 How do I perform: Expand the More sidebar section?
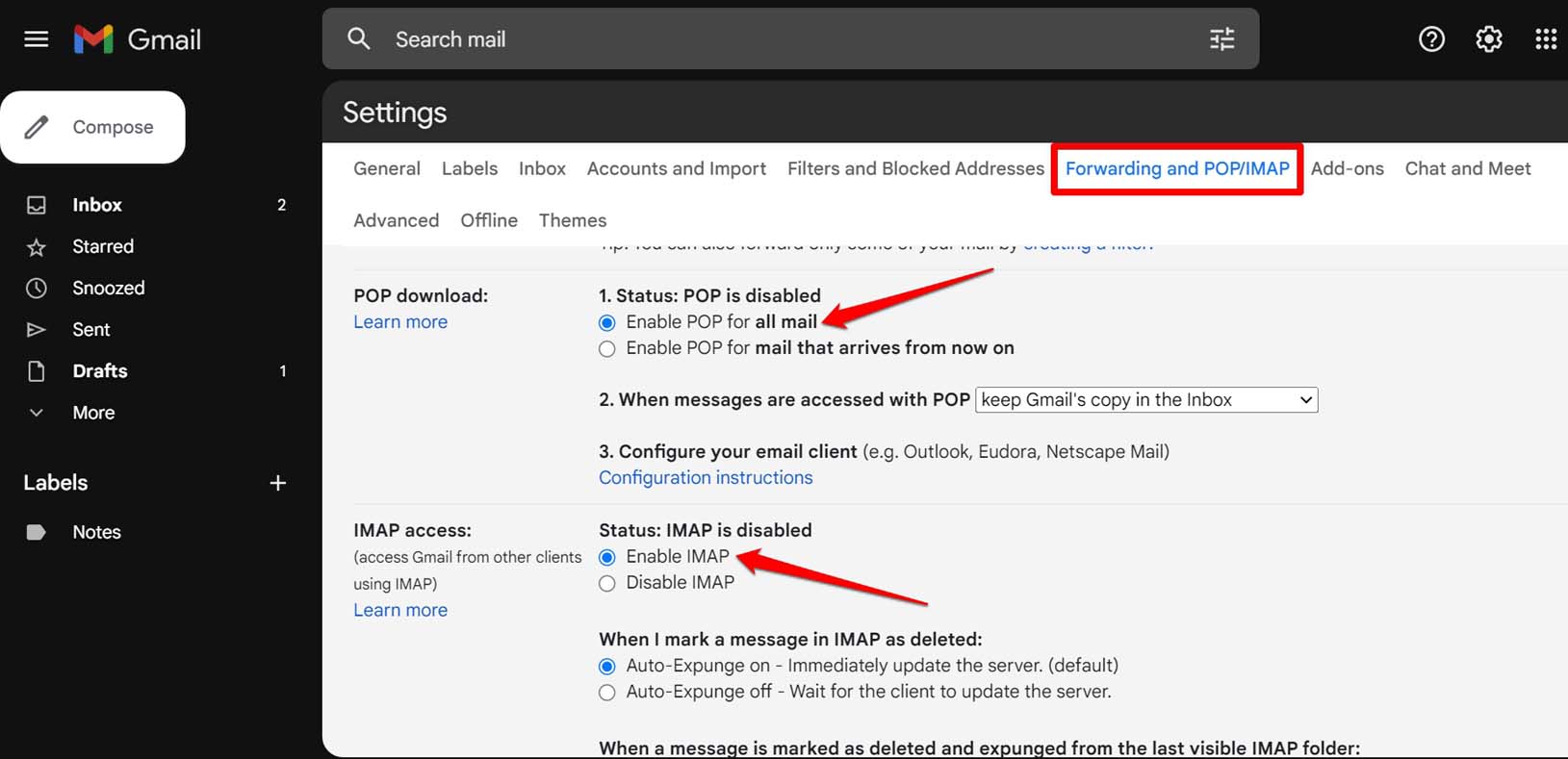[x=93, y=413]
